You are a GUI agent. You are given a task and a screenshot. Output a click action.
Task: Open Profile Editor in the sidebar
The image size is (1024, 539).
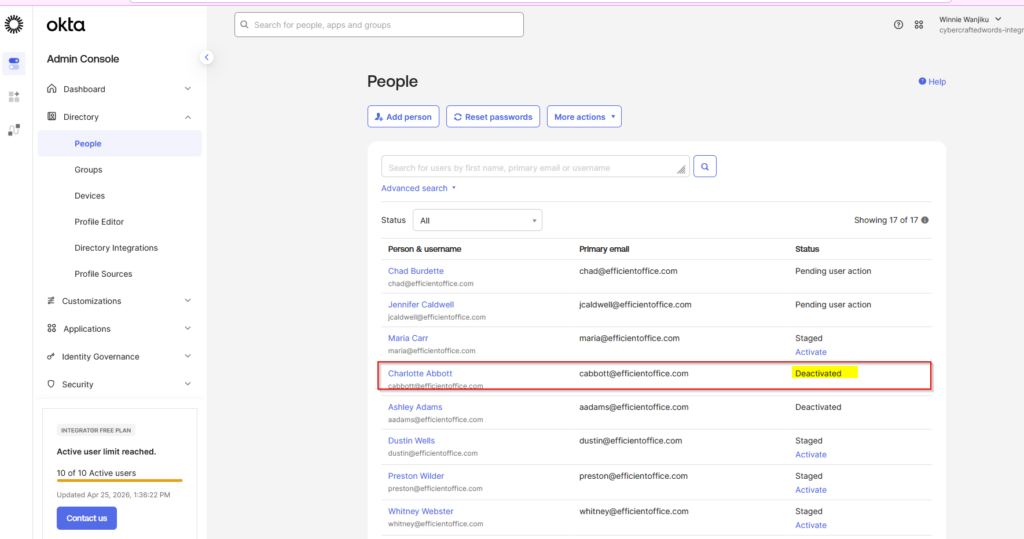click(x=99, y=222)
